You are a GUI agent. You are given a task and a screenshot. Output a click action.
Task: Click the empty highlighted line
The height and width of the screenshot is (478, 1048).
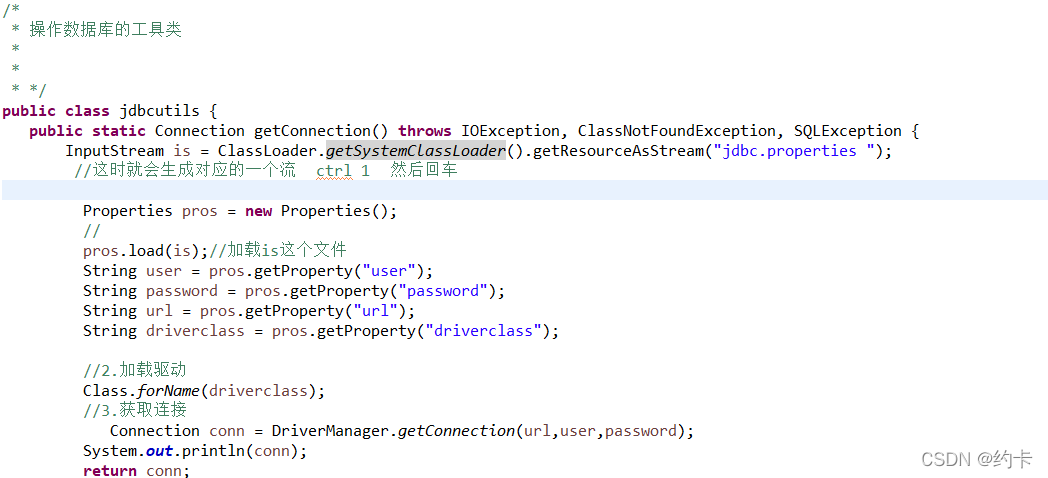click(x=524, y=190)
